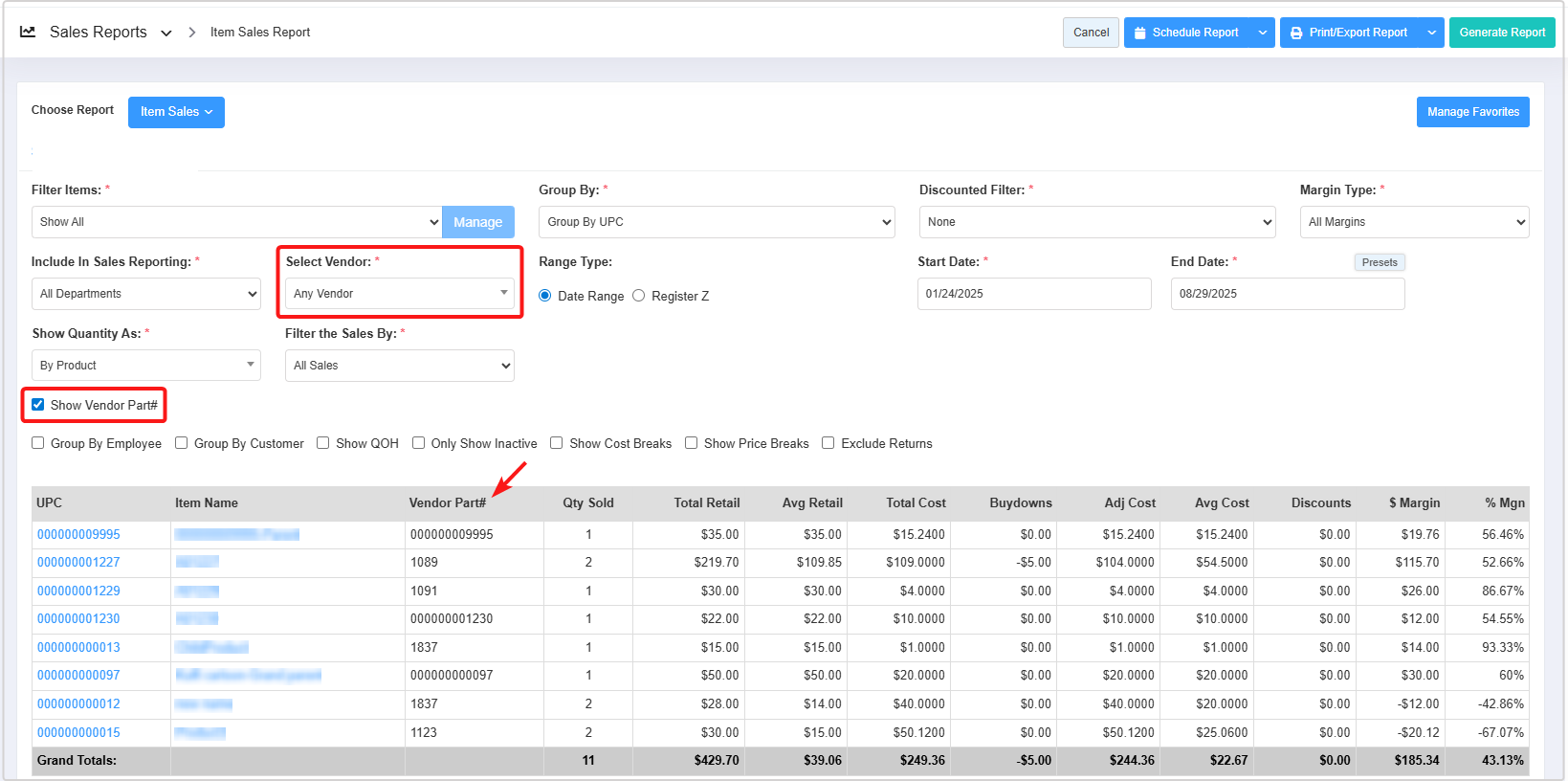Click the Item Sales Report breadcrumb

pos(260,33)
